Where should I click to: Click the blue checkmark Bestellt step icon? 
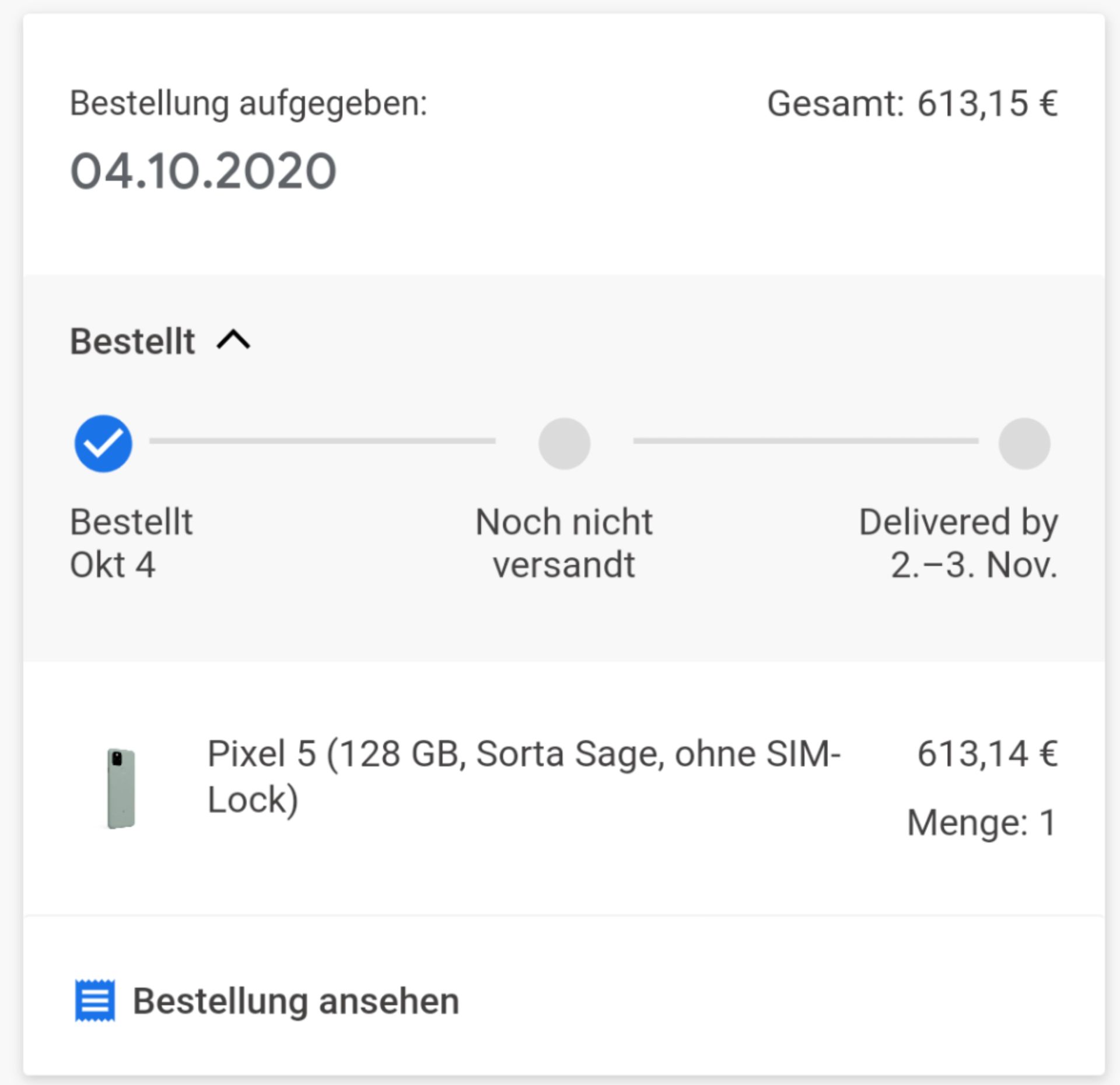coord(103,443)
